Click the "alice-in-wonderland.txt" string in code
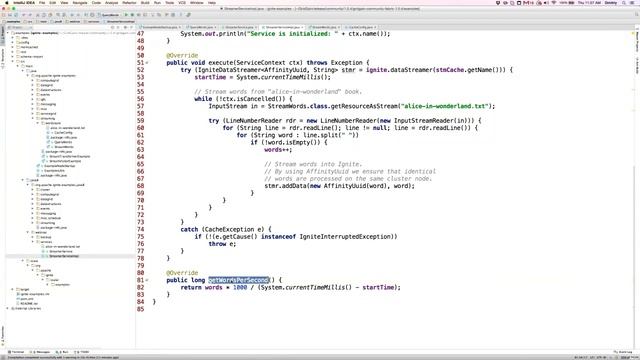 tap(446, 106)
